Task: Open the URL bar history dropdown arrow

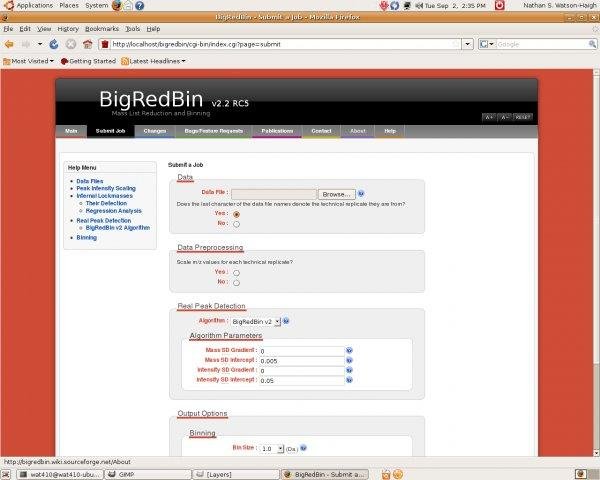Action: [x=468, y=44]
